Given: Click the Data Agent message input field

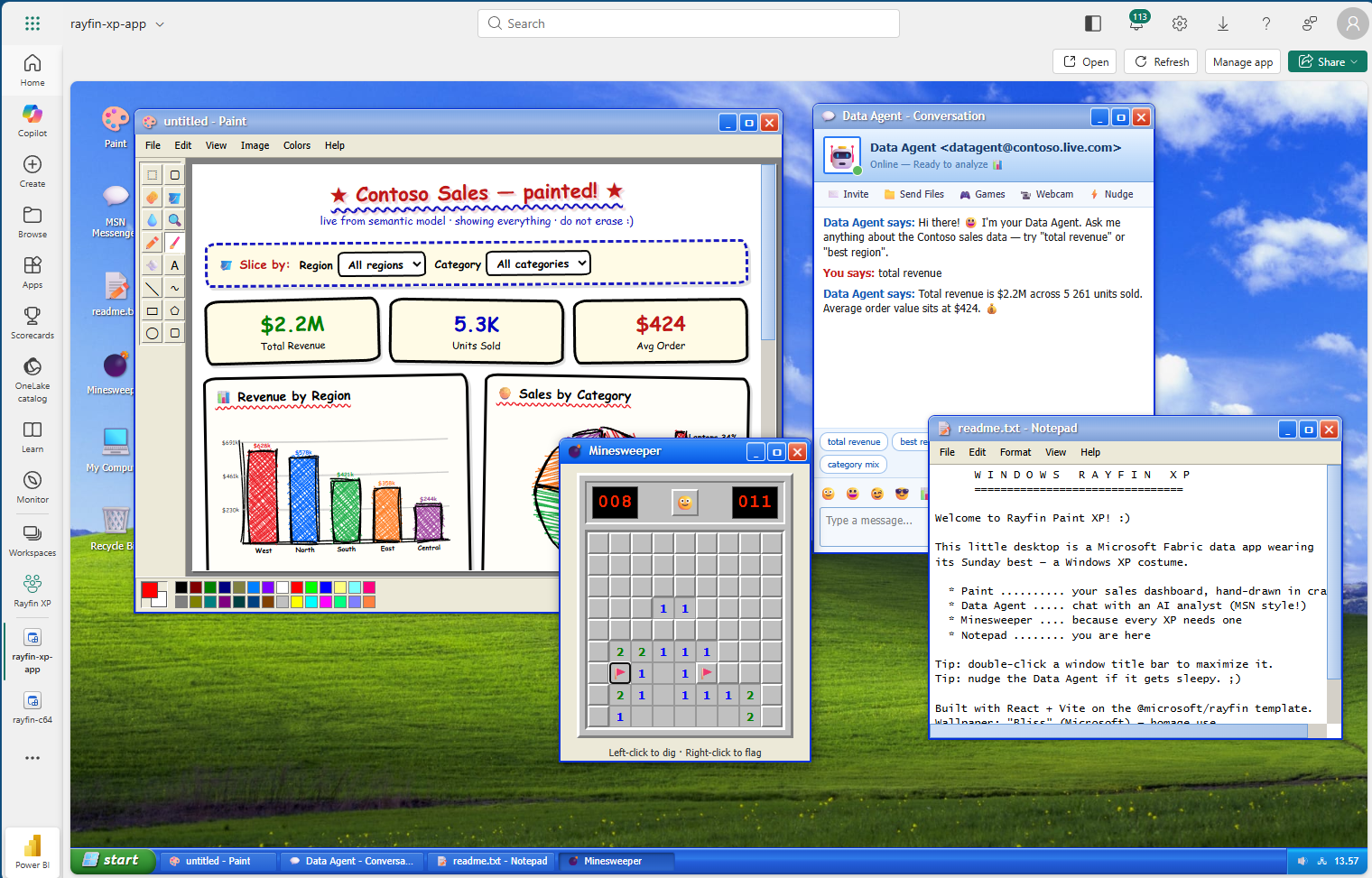Looking at the screenshot, I should (x=873, y=527).
